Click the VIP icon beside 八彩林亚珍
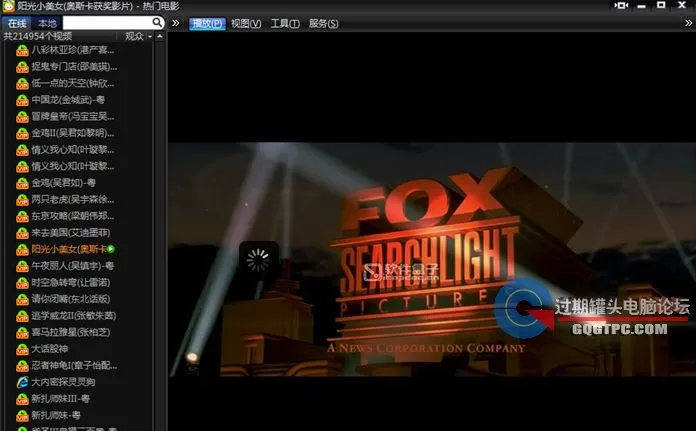The image size is (696, 431). 22,49
